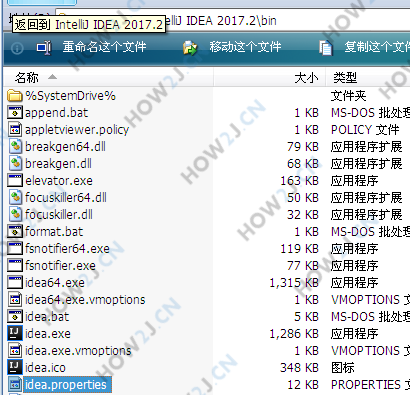This screenshot has width=410, height=395.
Task: Click the focuskiller64.dll file icon
Action: (x=15, y=198)
